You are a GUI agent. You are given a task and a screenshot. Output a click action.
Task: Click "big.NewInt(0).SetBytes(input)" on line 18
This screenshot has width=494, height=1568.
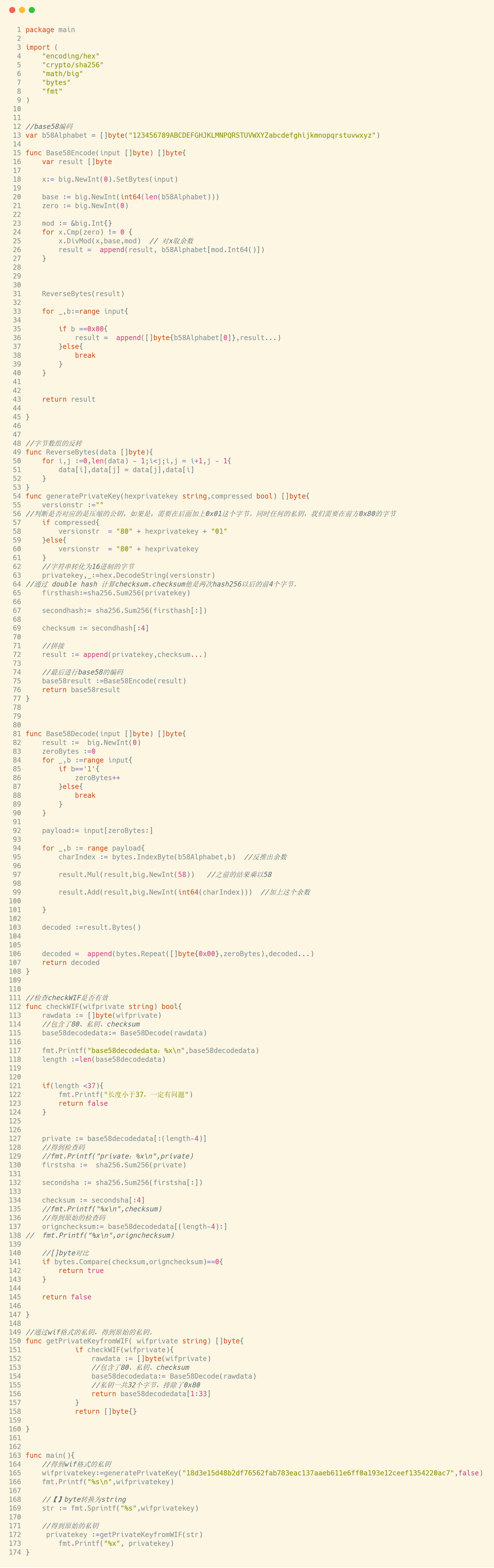(116, 180)
